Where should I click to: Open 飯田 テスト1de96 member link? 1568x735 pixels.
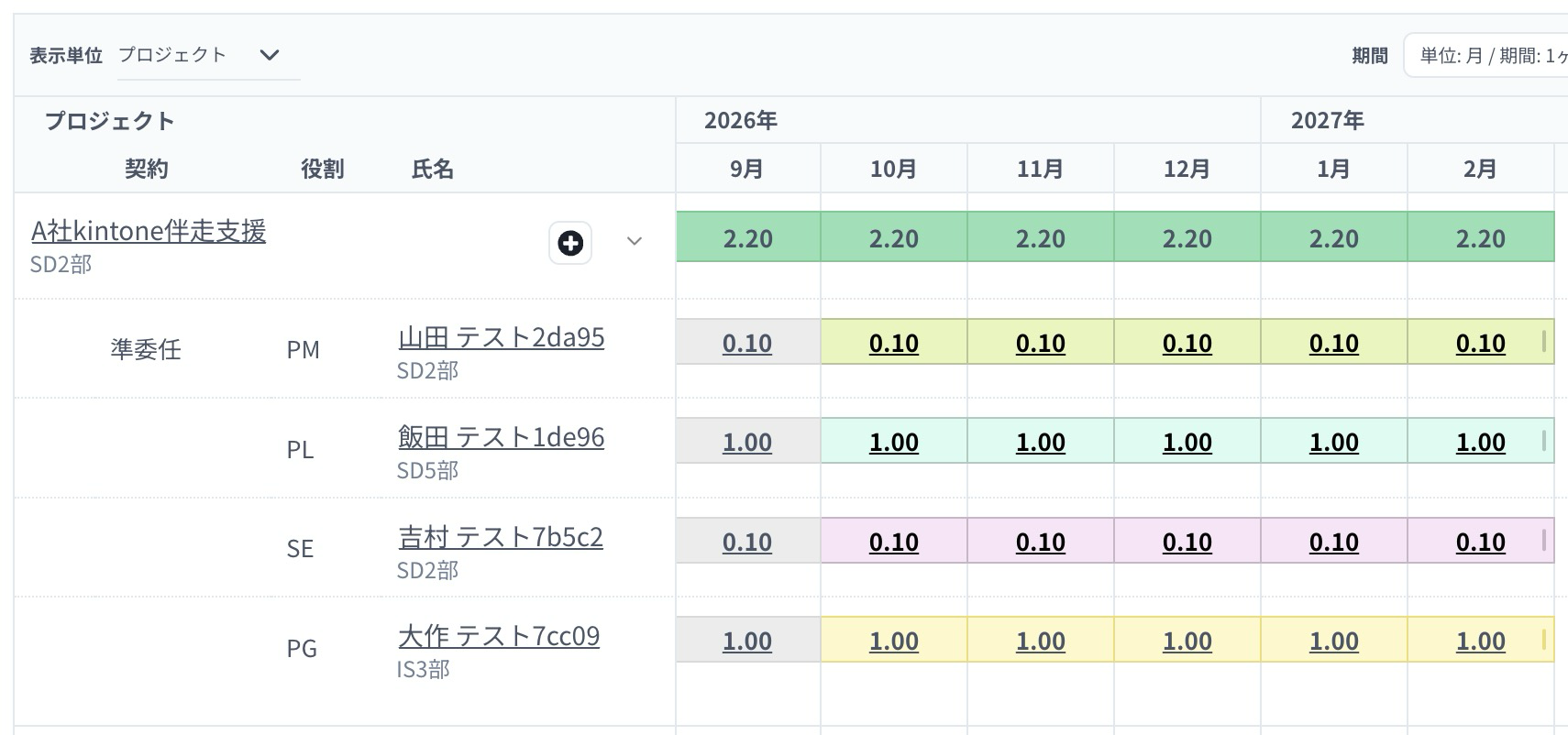502,437
